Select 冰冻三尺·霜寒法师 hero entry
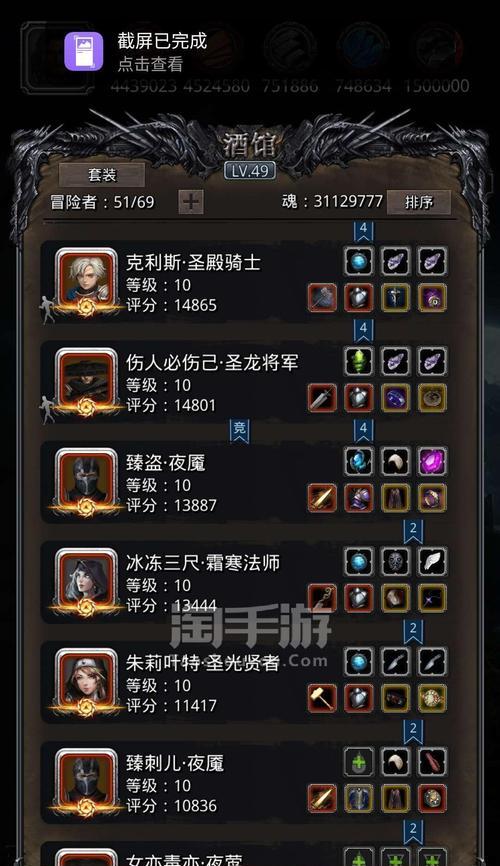The height and width of the screenshot is (866, 500). point(249,583)
